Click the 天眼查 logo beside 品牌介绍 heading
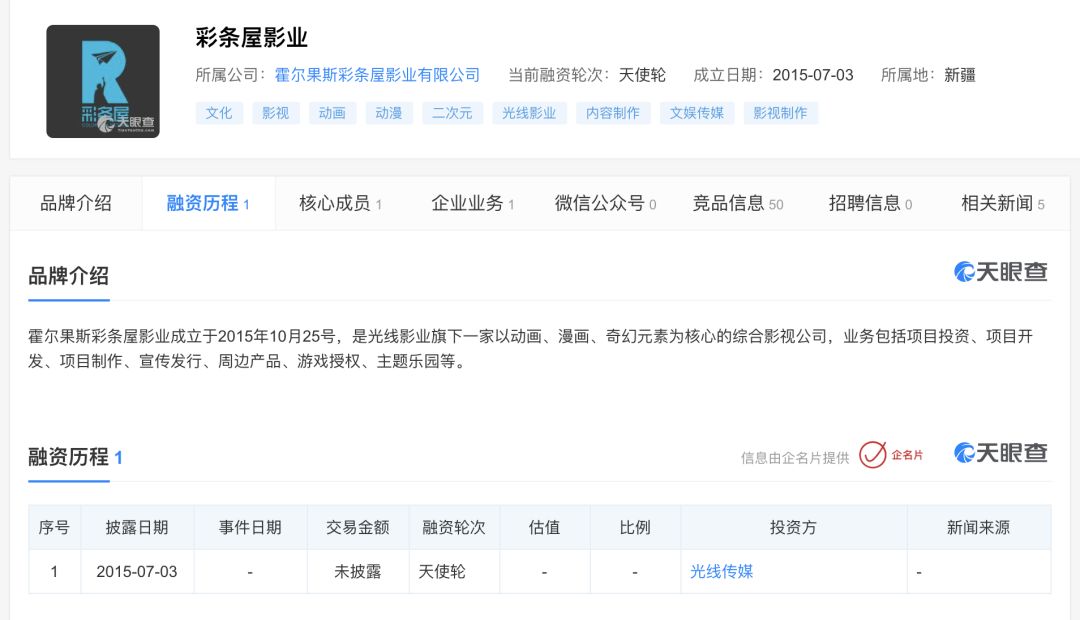 [1001, 272]
